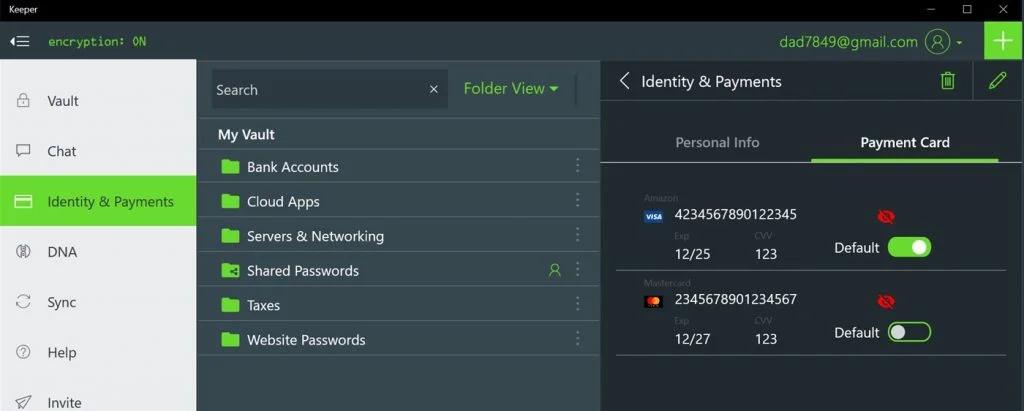Open the Website Passwords folder
Image resolution: width=1024 pixels, height=411 pixels.
(x=398, y=339)
